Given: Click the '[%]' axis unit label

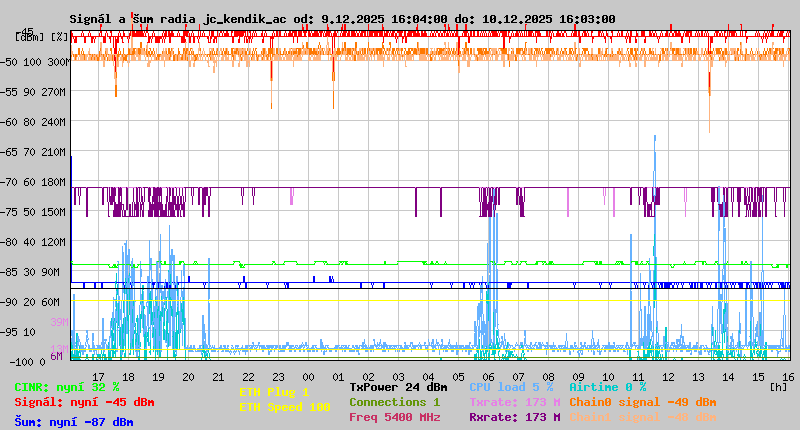Looking at the screenshot, I should pos(60,37).
